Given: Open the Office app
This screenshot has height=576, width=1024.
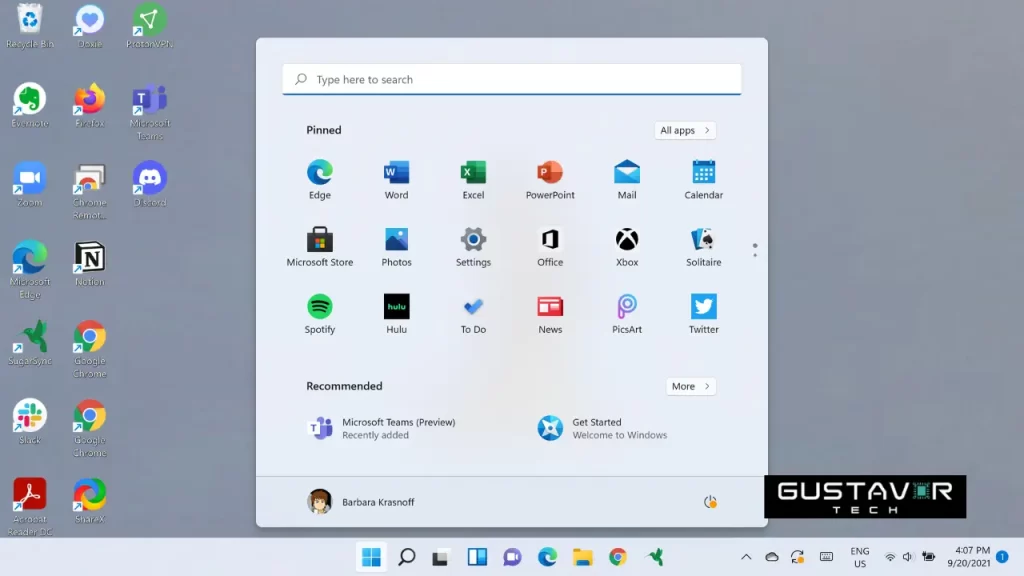Looking at the screenshot, I should (x=550, y=247).
